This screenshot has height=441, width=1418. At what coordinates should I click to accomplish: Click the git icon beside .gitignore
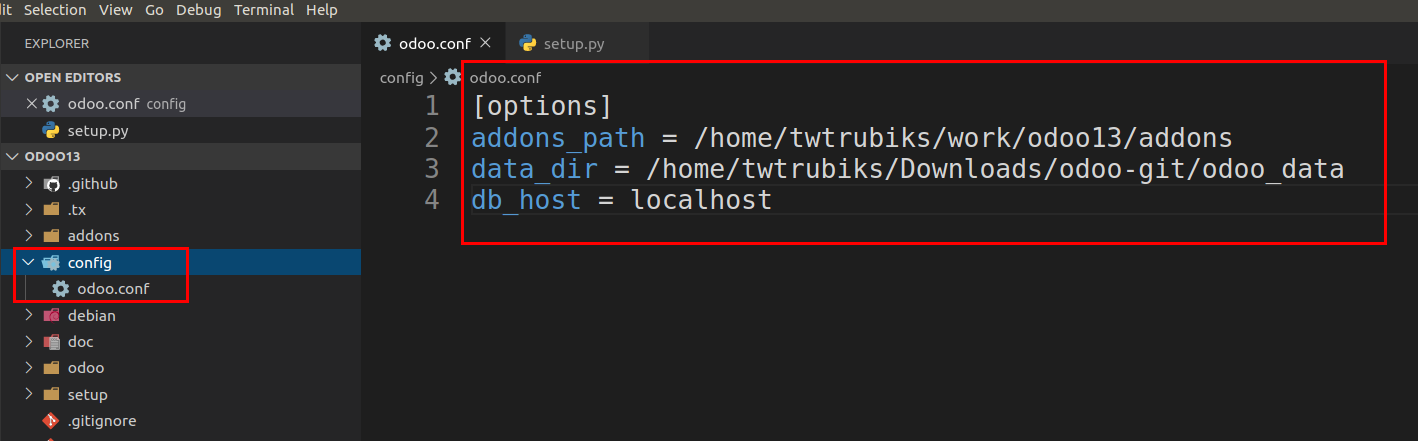click(x=51, y=420)
